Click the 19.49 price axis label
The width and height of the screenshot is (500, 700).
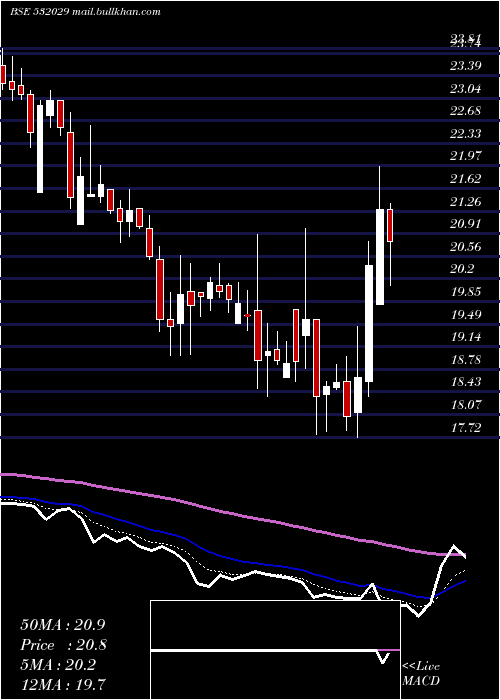click(466, 315)
